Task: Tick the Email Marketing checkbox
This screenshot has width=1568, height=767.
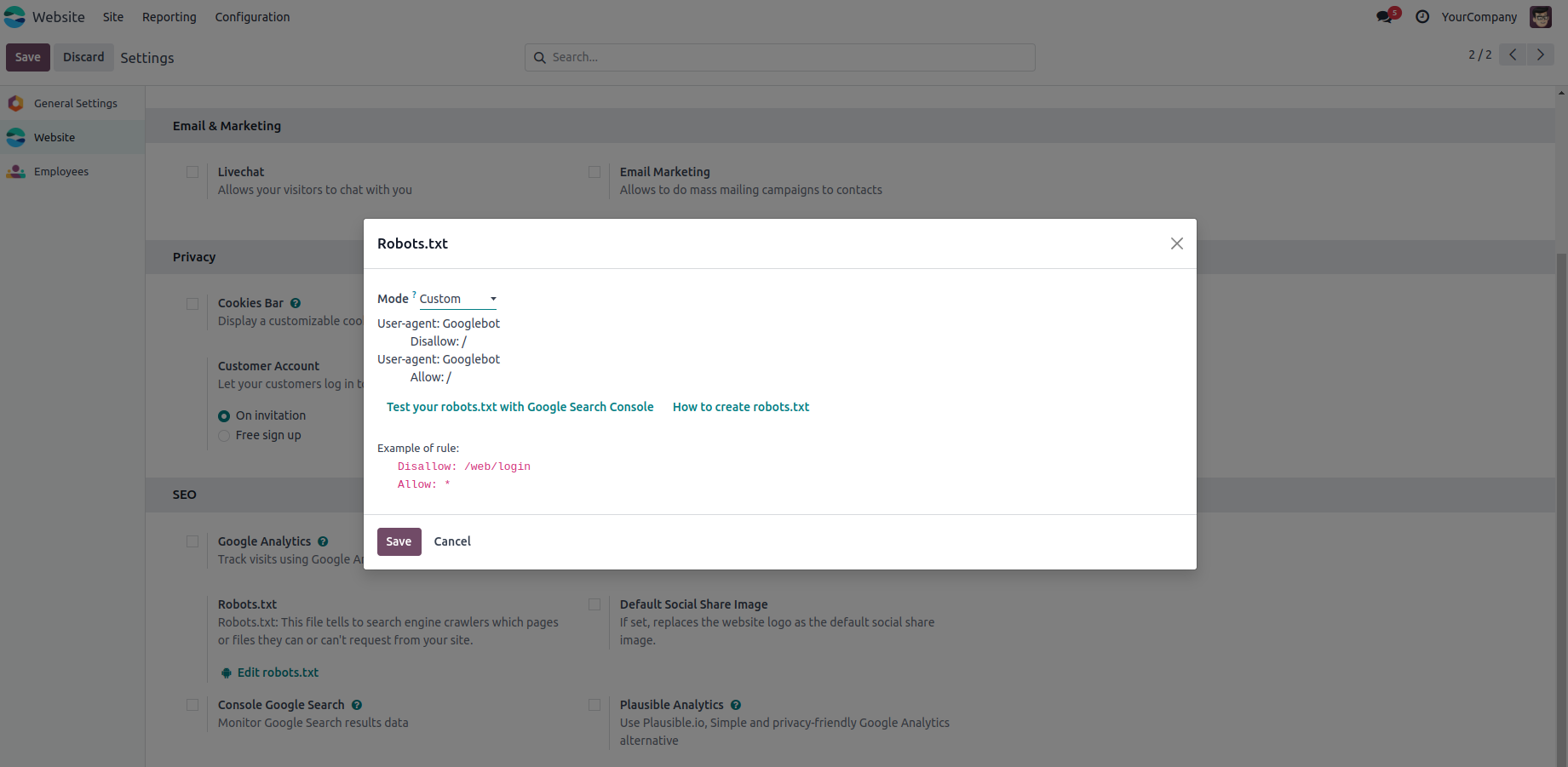Action: point(594,172)
